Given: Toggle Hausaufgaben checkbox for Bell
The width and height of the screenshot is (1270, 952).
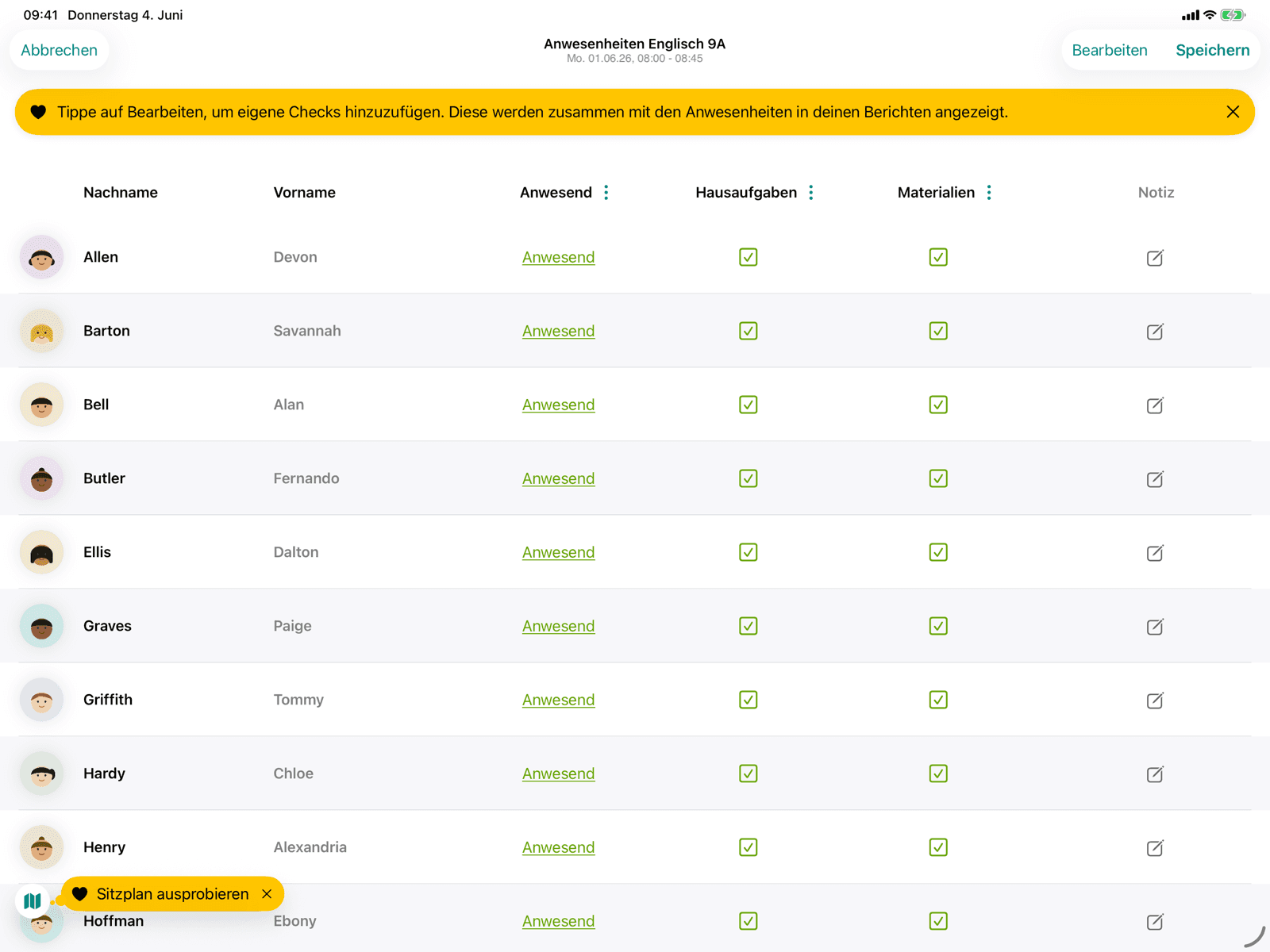Looking at the screenshot, I should pos(748,405).
